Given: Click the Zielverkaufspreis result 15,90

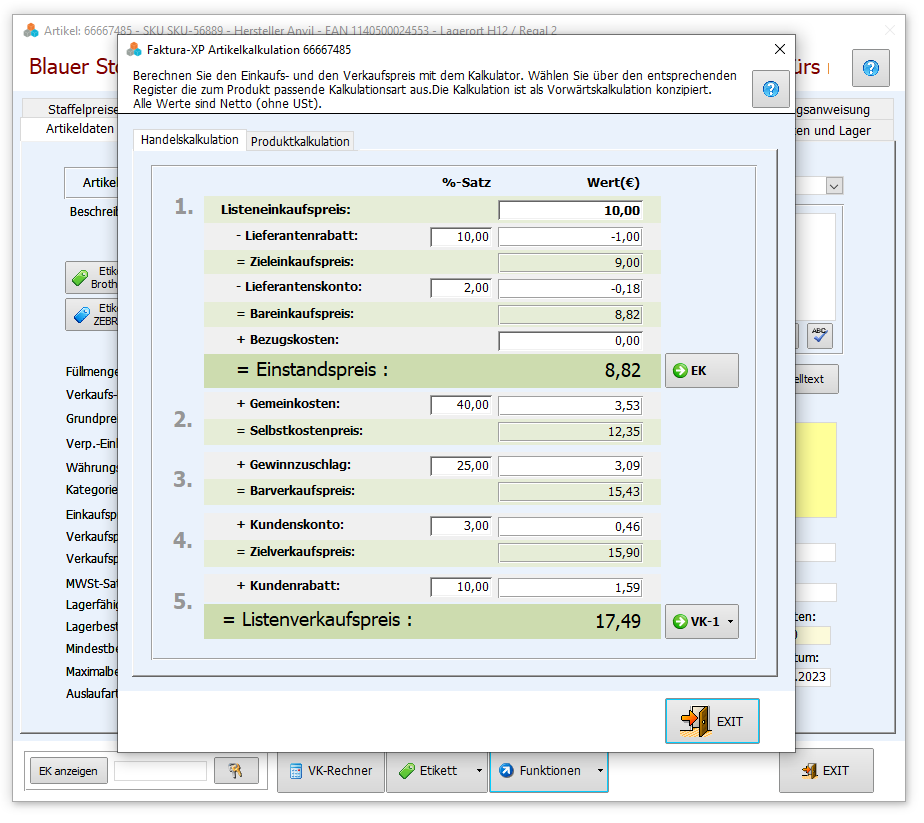Looking at the screenshot, I should (570, 553).
